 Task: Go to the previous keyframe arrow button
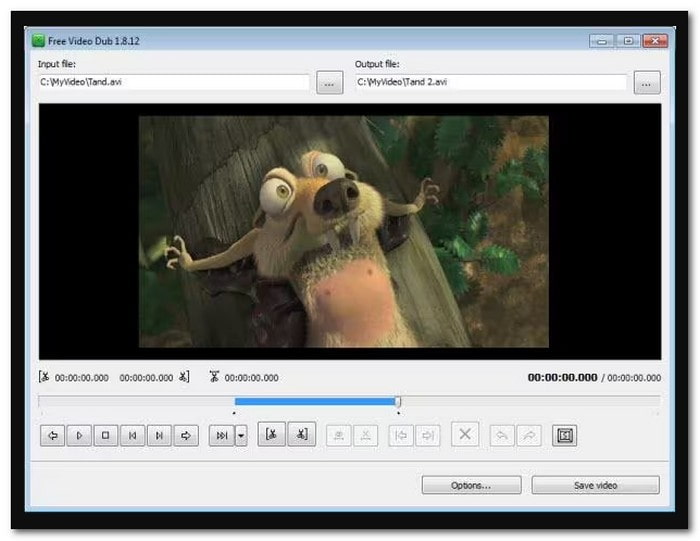[x=53, y=435]
